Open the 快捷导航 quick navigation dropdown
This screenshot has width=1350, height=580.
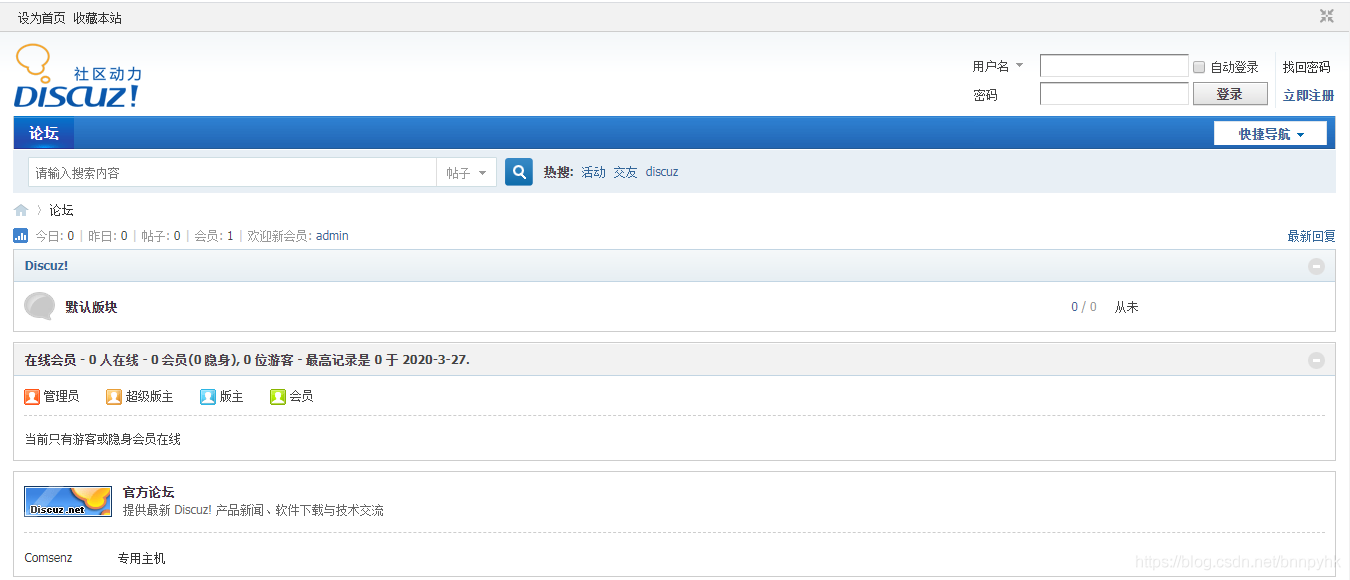point(1270,134)
